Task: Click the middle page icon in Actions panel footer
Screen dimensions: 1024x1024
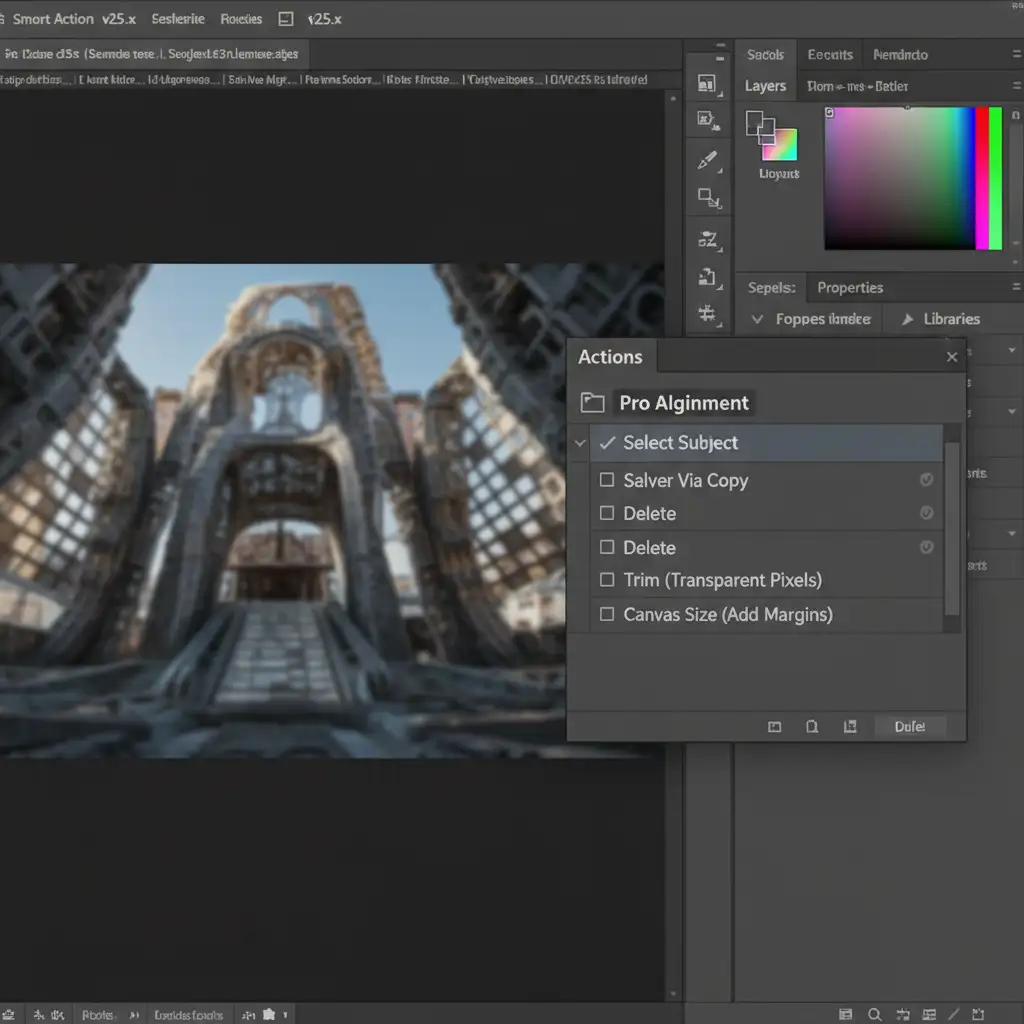Action: tap(812, 727)
